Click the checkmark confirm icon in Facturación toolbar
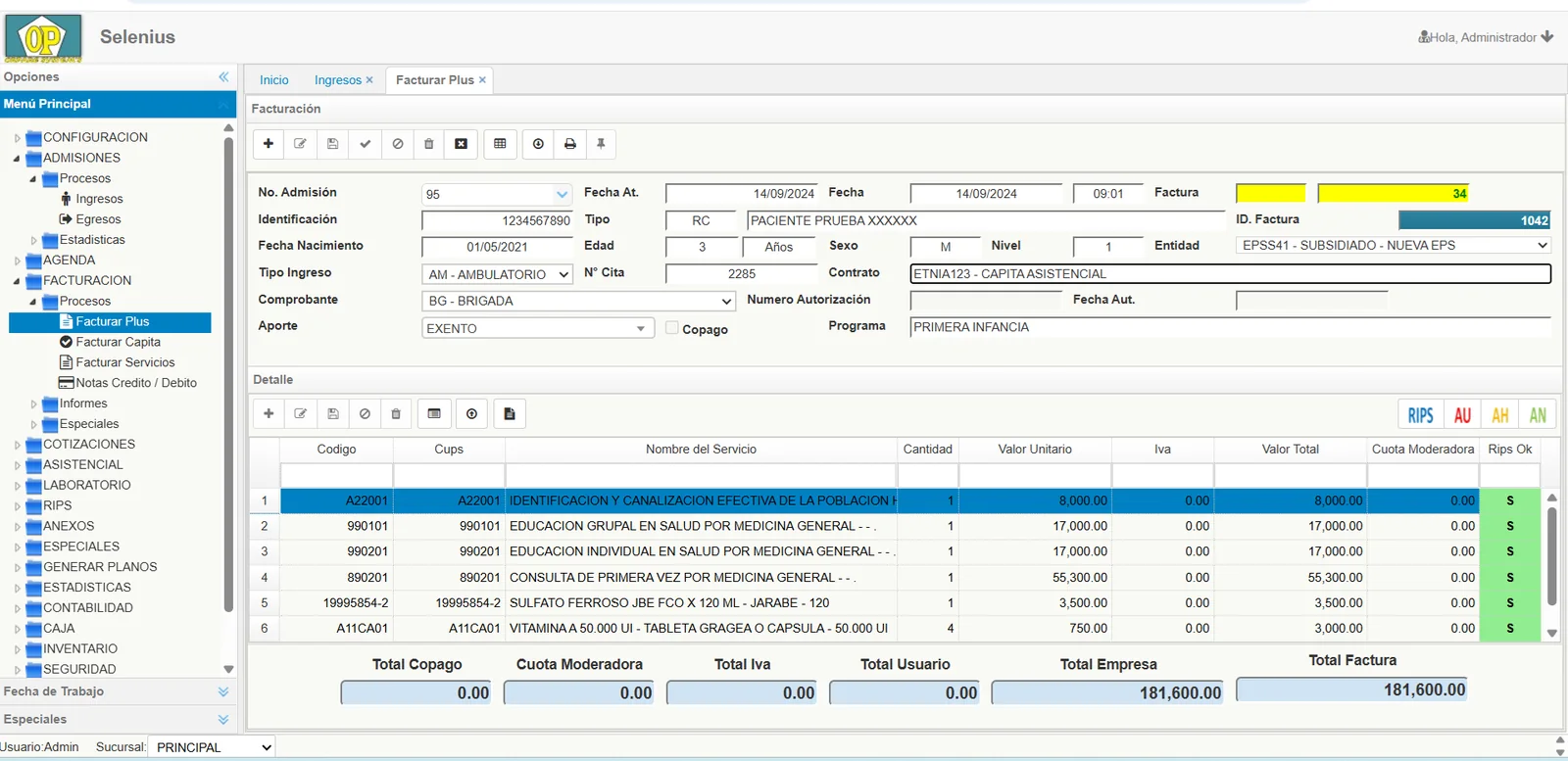1568x761 pixels. pos(366,144)
